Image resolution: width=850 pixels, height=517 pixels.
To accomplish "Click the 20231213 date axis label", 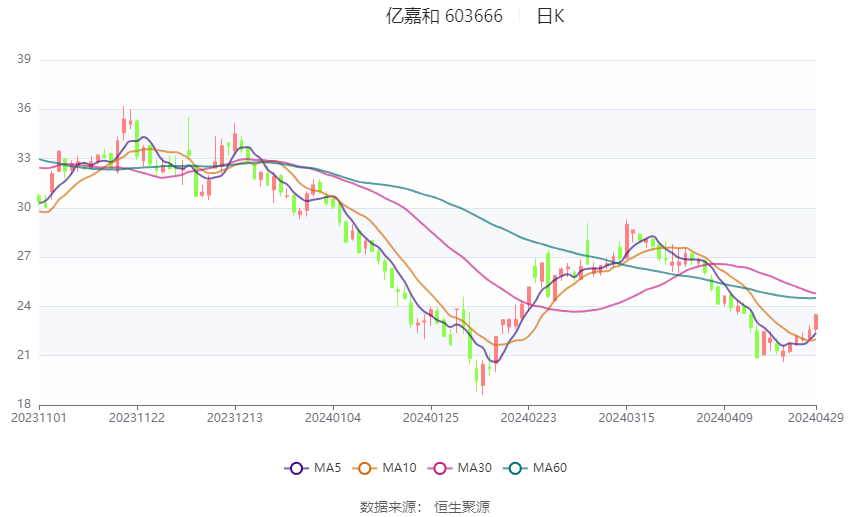I will [236, 417].
